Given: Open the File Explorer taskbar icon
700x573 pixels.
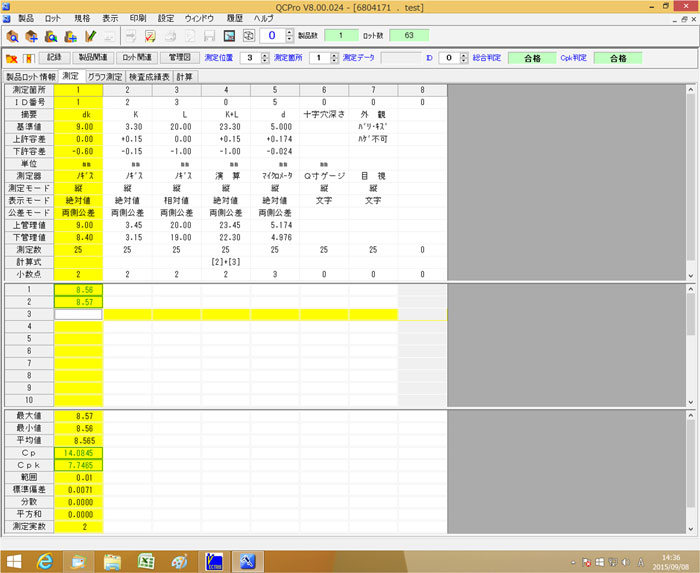Looking at the screenshot, I should click(x=112, y=561).
